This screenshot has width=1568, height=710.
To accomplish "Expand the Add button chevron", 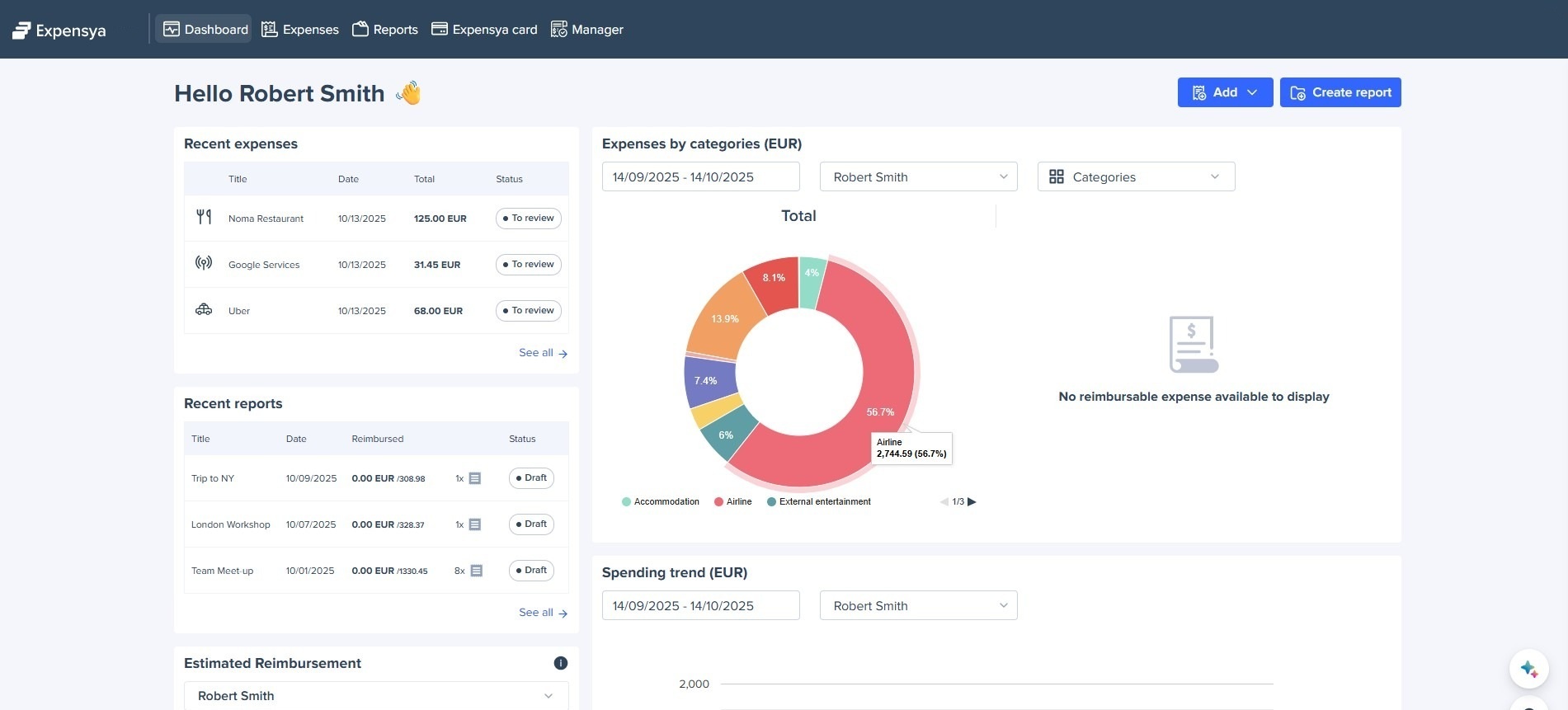I will point(1252,92).
